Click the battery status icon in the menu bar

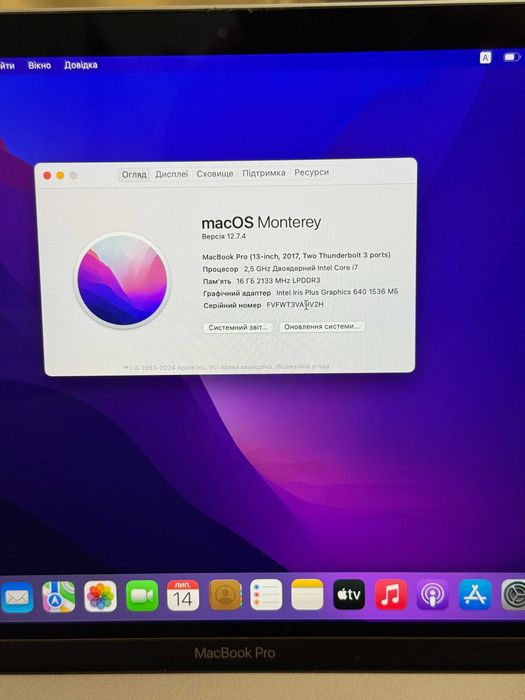512,57
